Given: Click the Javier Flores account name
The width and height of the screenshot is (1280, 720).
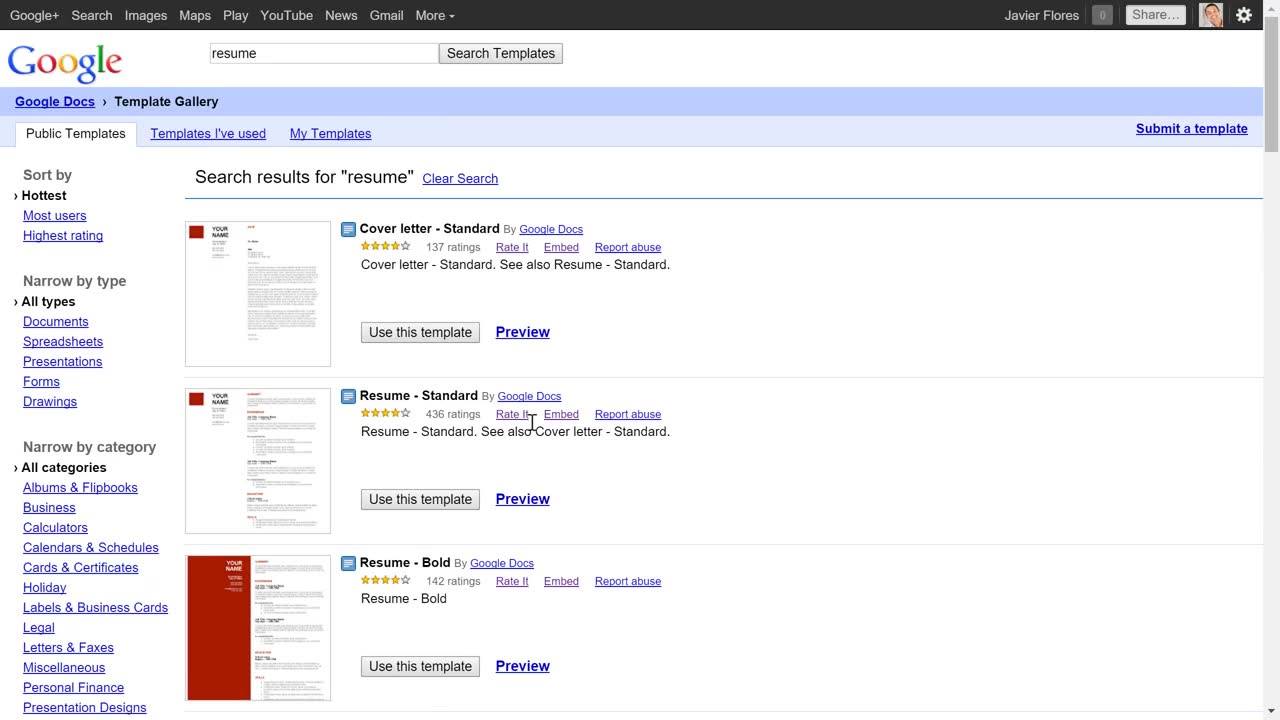Looking at the screenshot, I should [1041, 15].
